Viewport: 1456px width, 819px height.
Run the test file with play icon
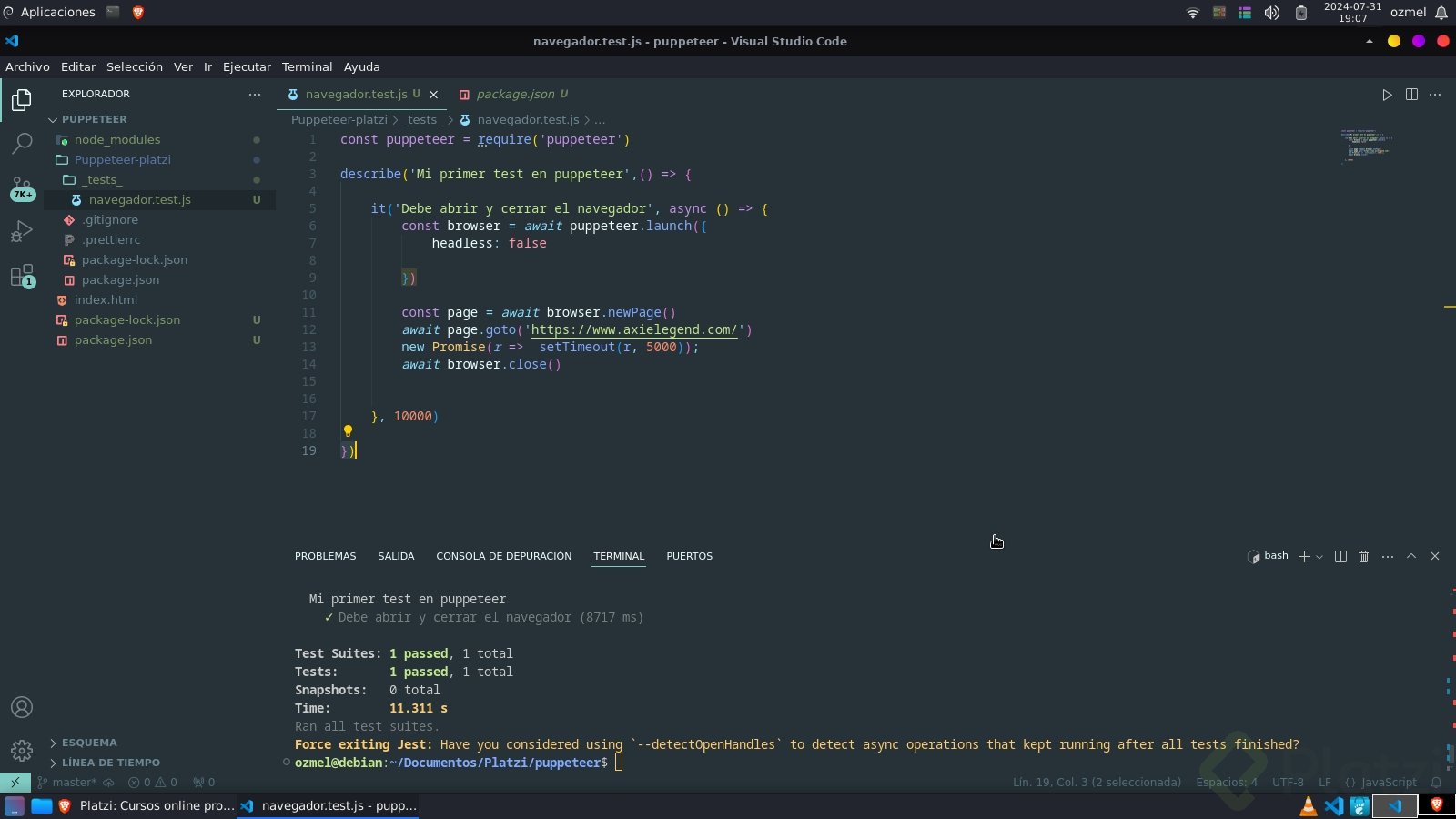pos(1387,95)
